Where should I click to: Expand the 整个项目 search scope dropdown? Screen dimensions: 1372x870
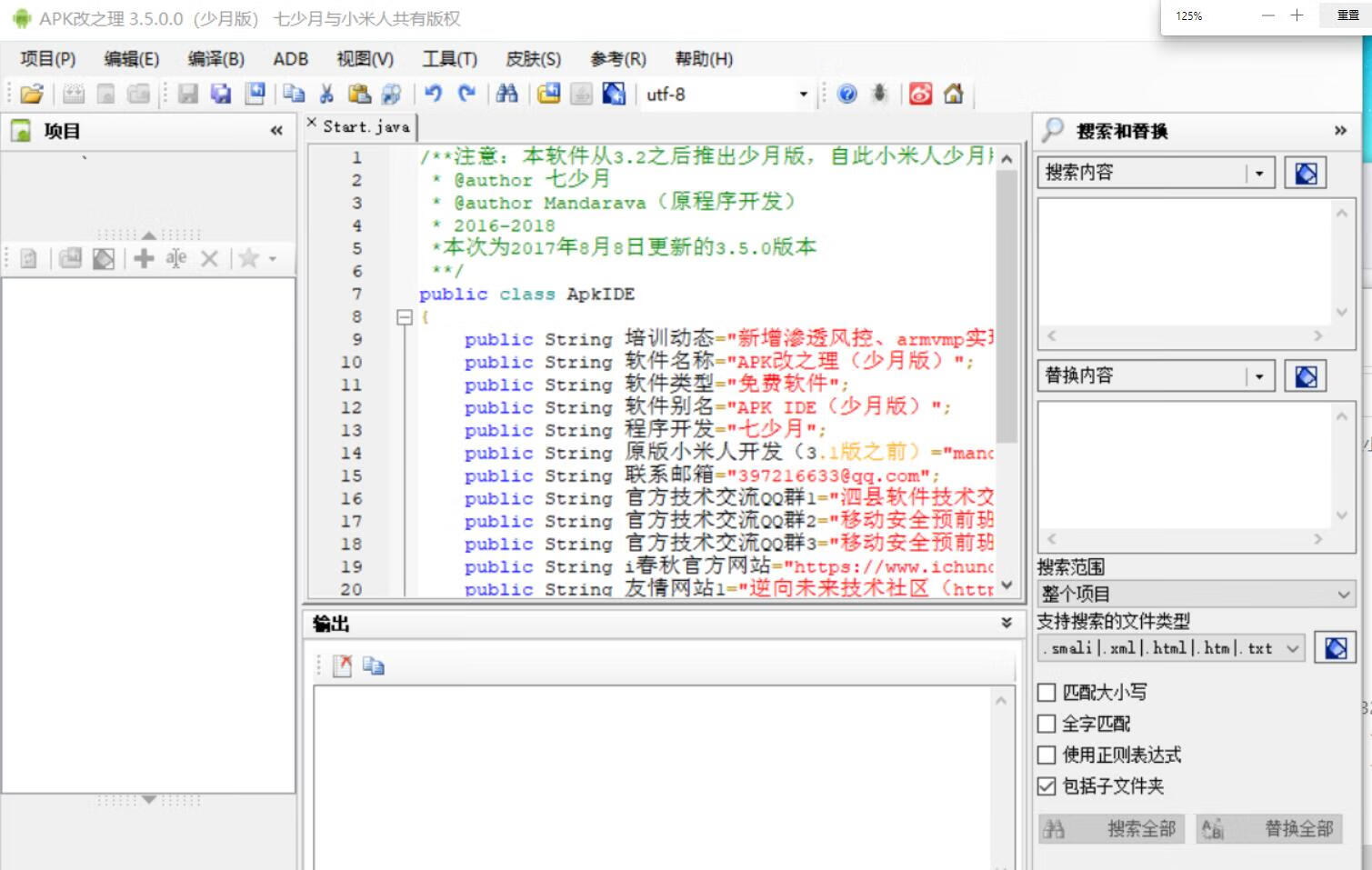(1343, 595)
